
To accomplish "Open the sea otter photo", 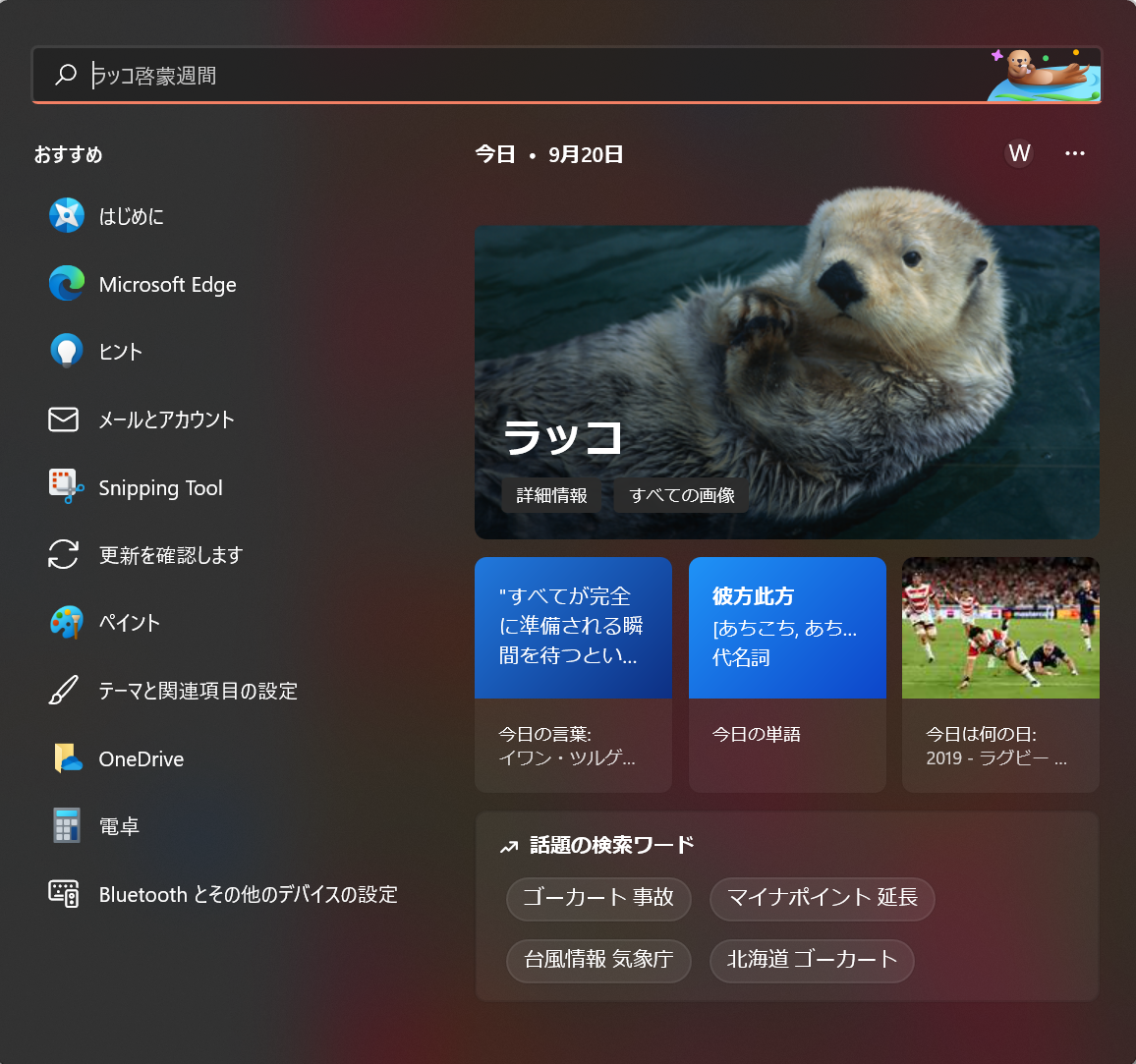I will click(x=787, y=363).
